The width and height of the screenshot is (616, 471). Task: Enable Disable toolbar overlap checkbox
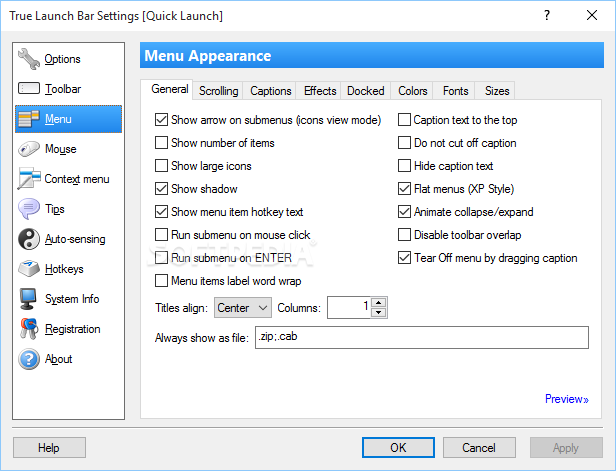[x=404, y=235]
